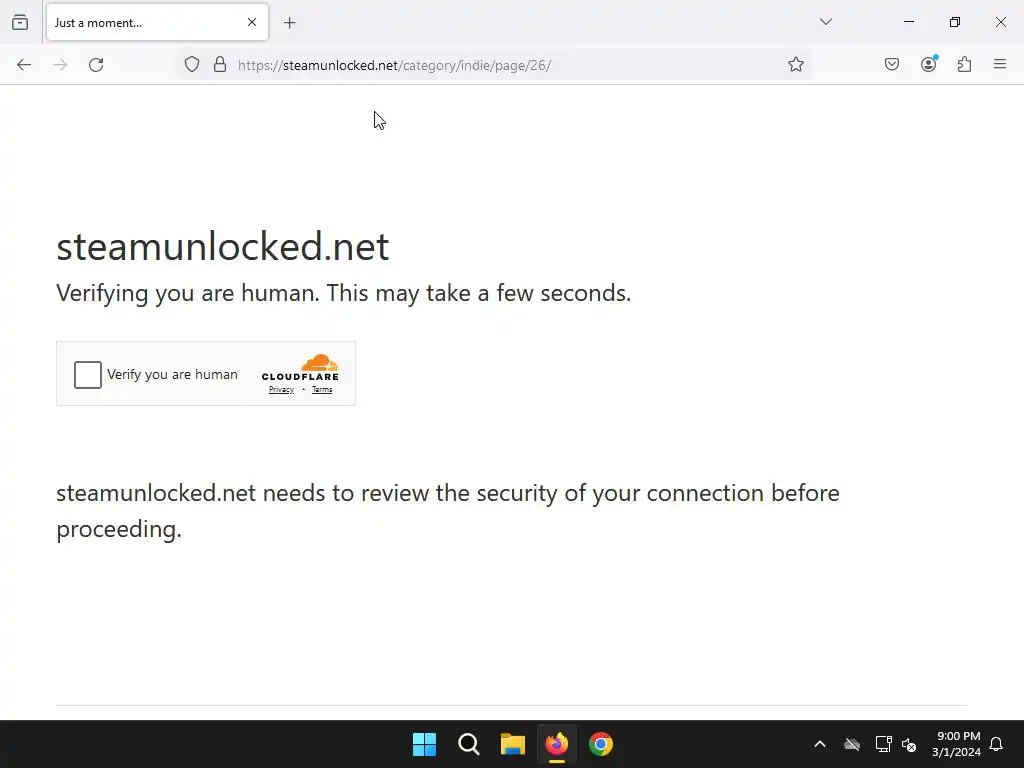Open the Firefox View recent browsing icon

tap(20, 22)
